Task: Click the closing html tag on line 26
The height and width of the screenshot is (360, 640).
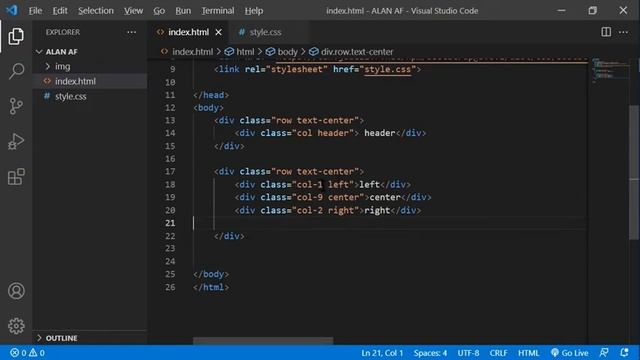Action: point(211,287)
